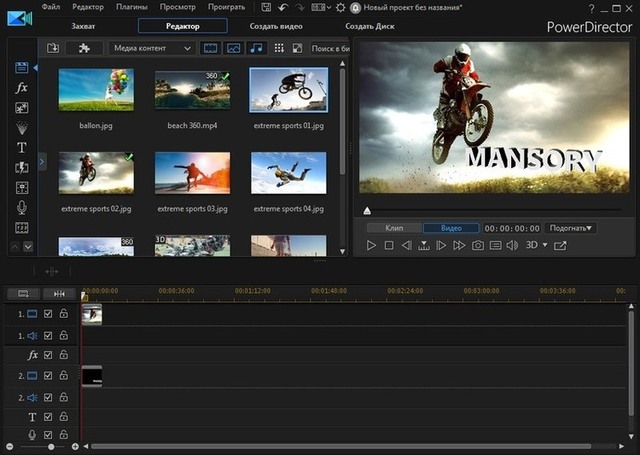The image size is (640, 455).
Task: Select the Клип preview mode button
Action: tap(395, 228)
